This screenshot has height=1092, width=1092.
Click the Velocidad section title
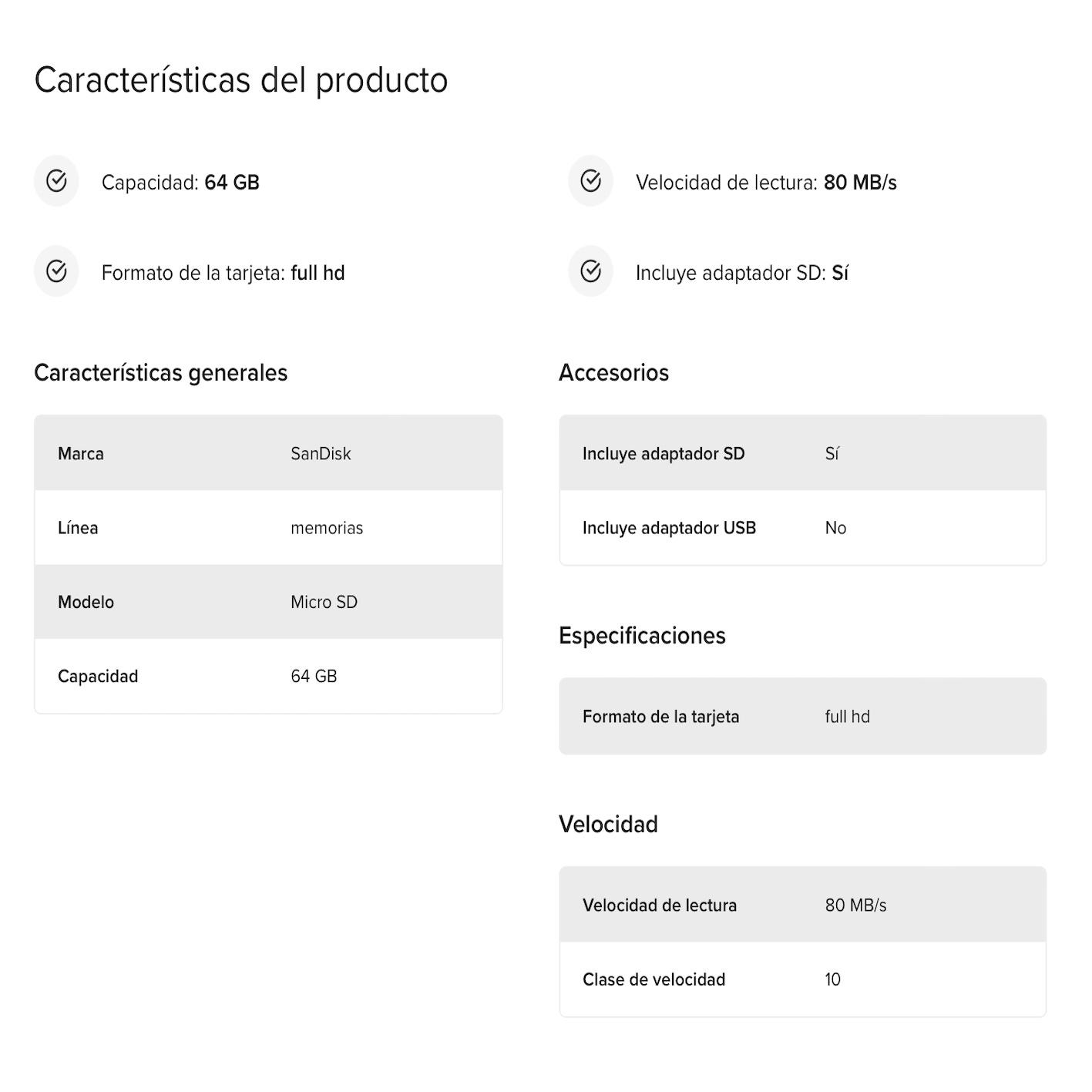(608, 825)
